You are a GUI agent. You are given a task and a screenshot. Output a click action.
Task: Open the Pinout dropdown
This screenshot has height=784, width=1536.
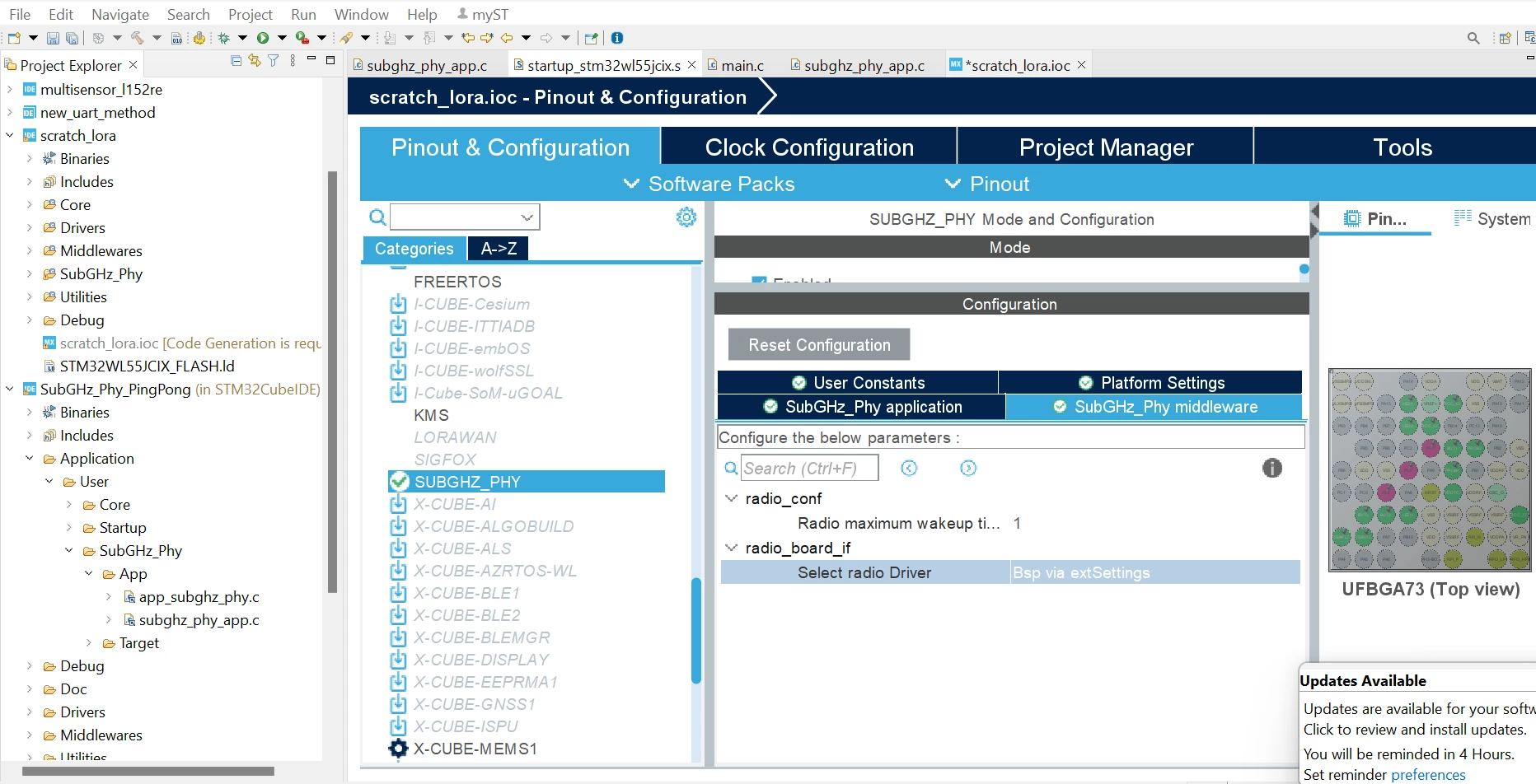pyautogui.click(x=987, y=184)
